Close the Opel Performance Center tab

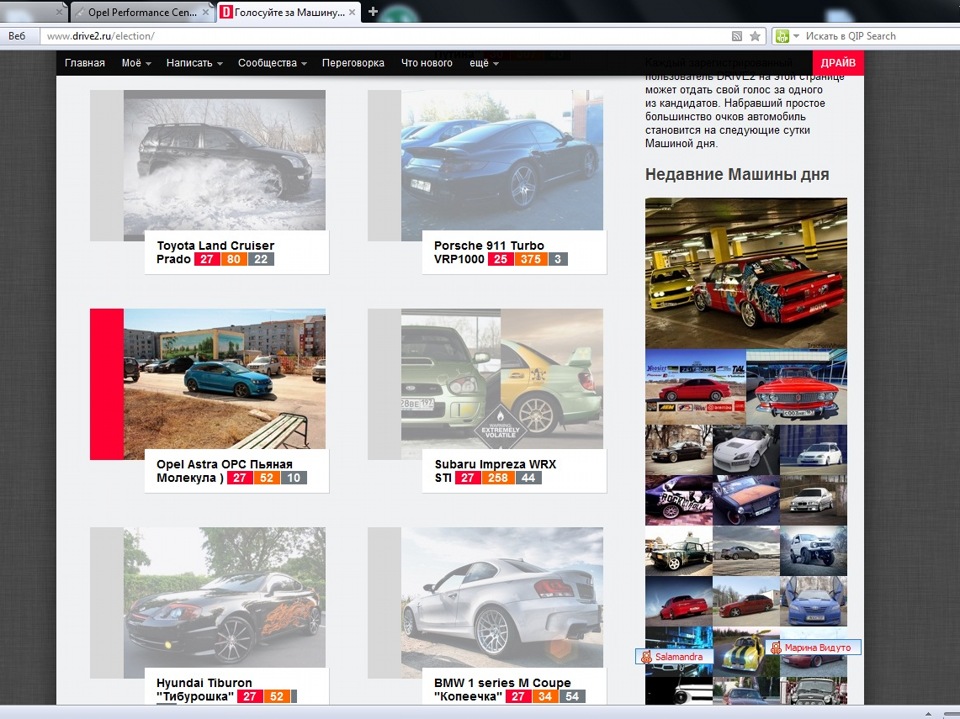click(206, 12)
